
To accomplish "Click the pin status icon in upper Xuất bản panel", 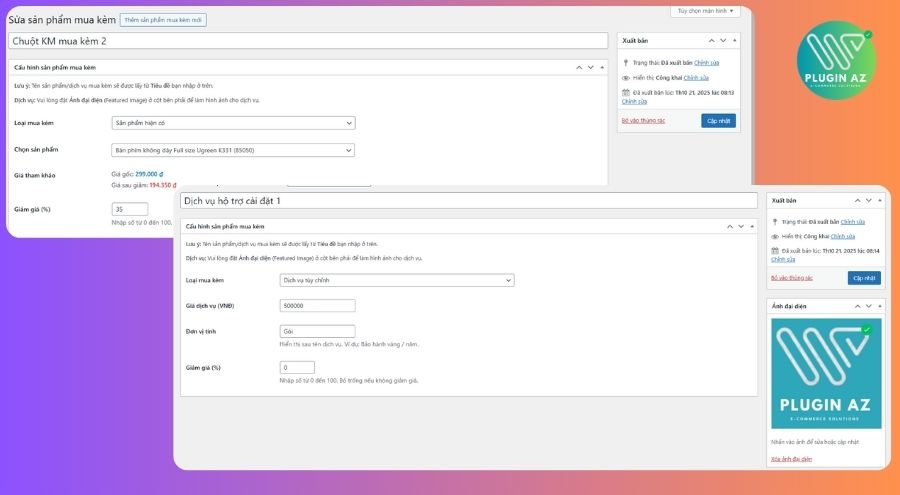I will 625,62.
